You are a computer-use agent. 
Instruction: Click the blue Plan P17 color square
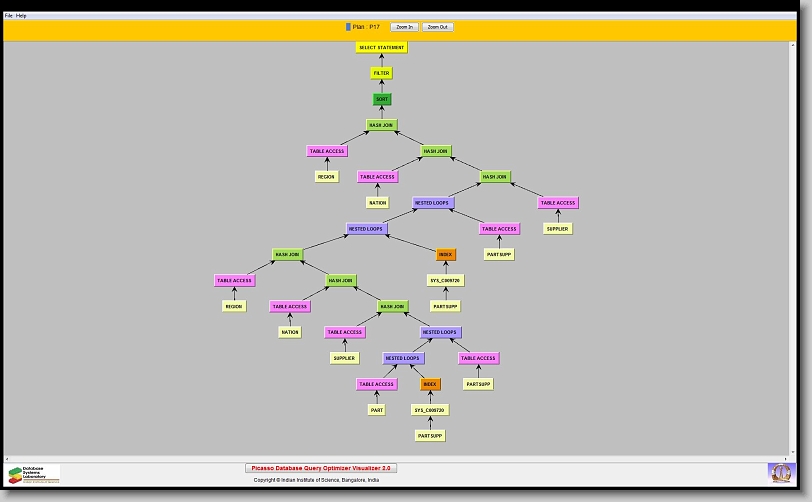[348, 27]
